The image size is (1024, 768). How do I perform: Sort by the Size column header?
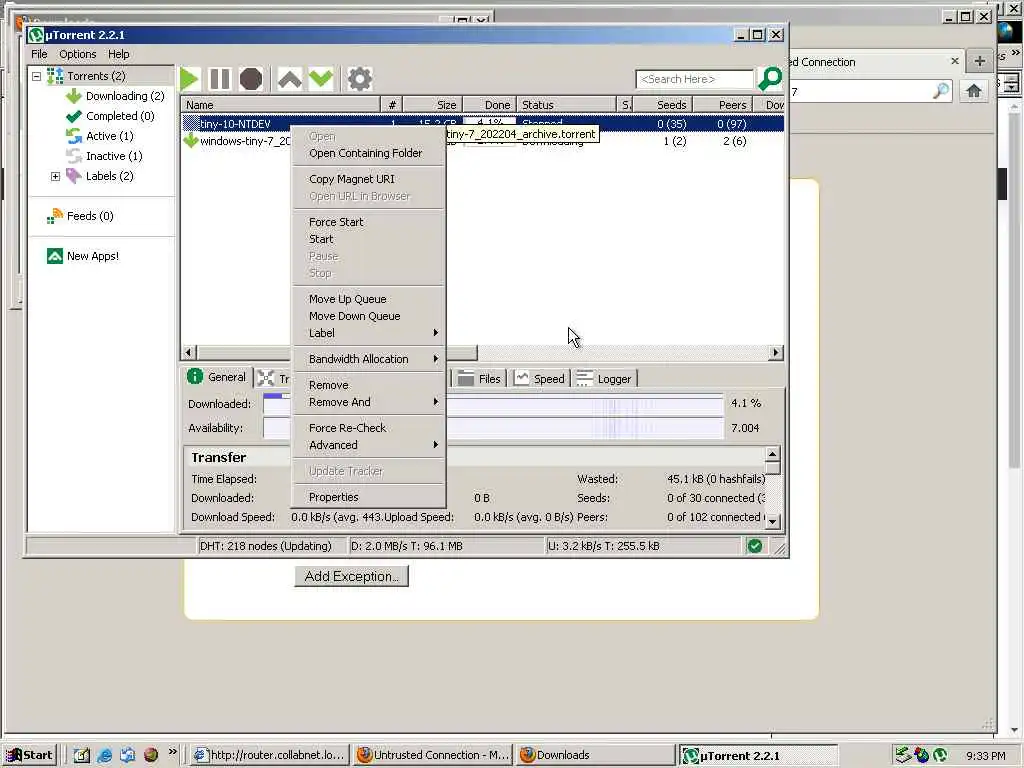pyautogui.click(x=433, y=105)
